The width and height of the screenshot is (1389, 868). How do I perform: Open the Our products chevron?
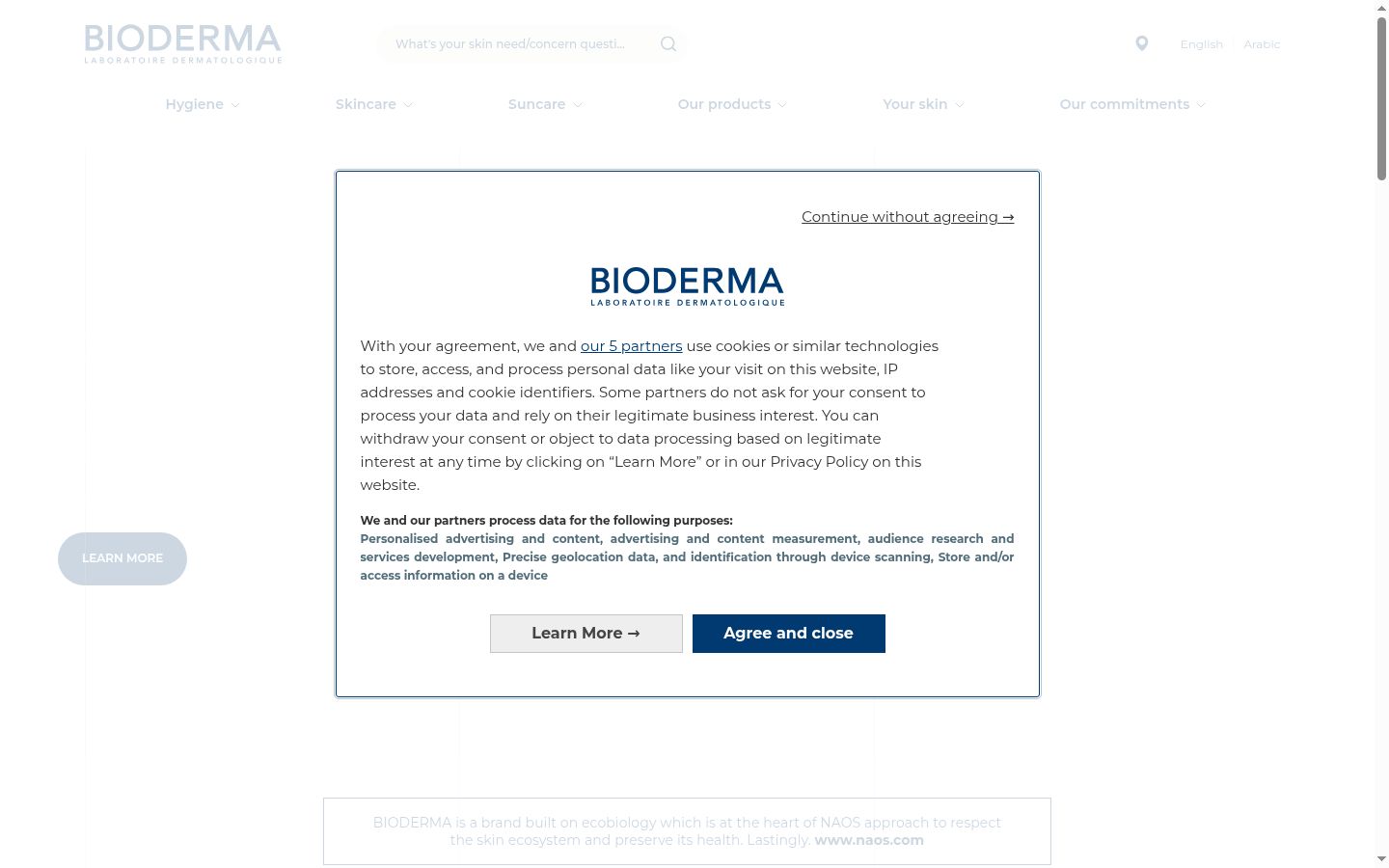(782, 105)
